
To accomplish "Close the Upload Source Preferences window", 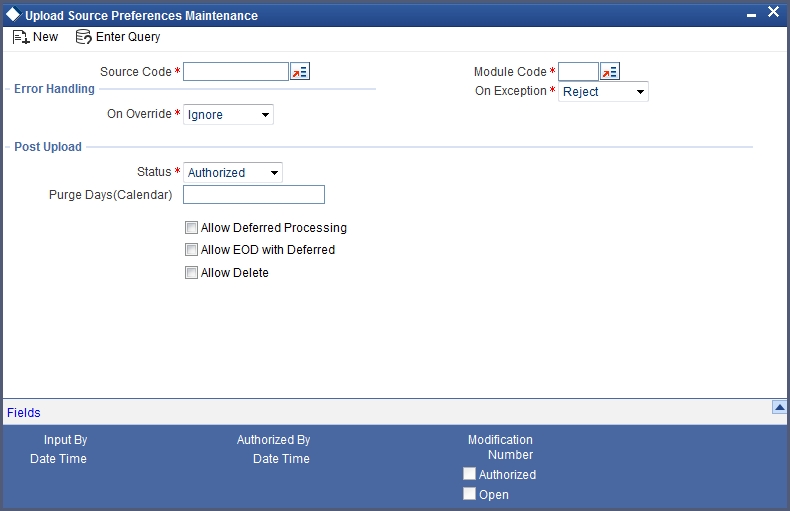I will click(x=773, y=12).
